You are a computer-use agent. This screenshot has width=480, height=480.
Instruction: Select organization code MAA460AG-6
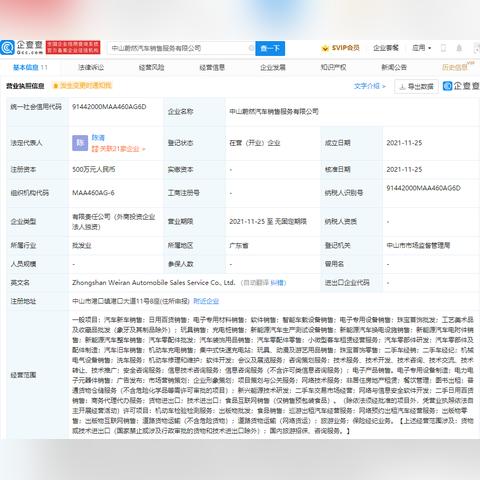[93, 193]
